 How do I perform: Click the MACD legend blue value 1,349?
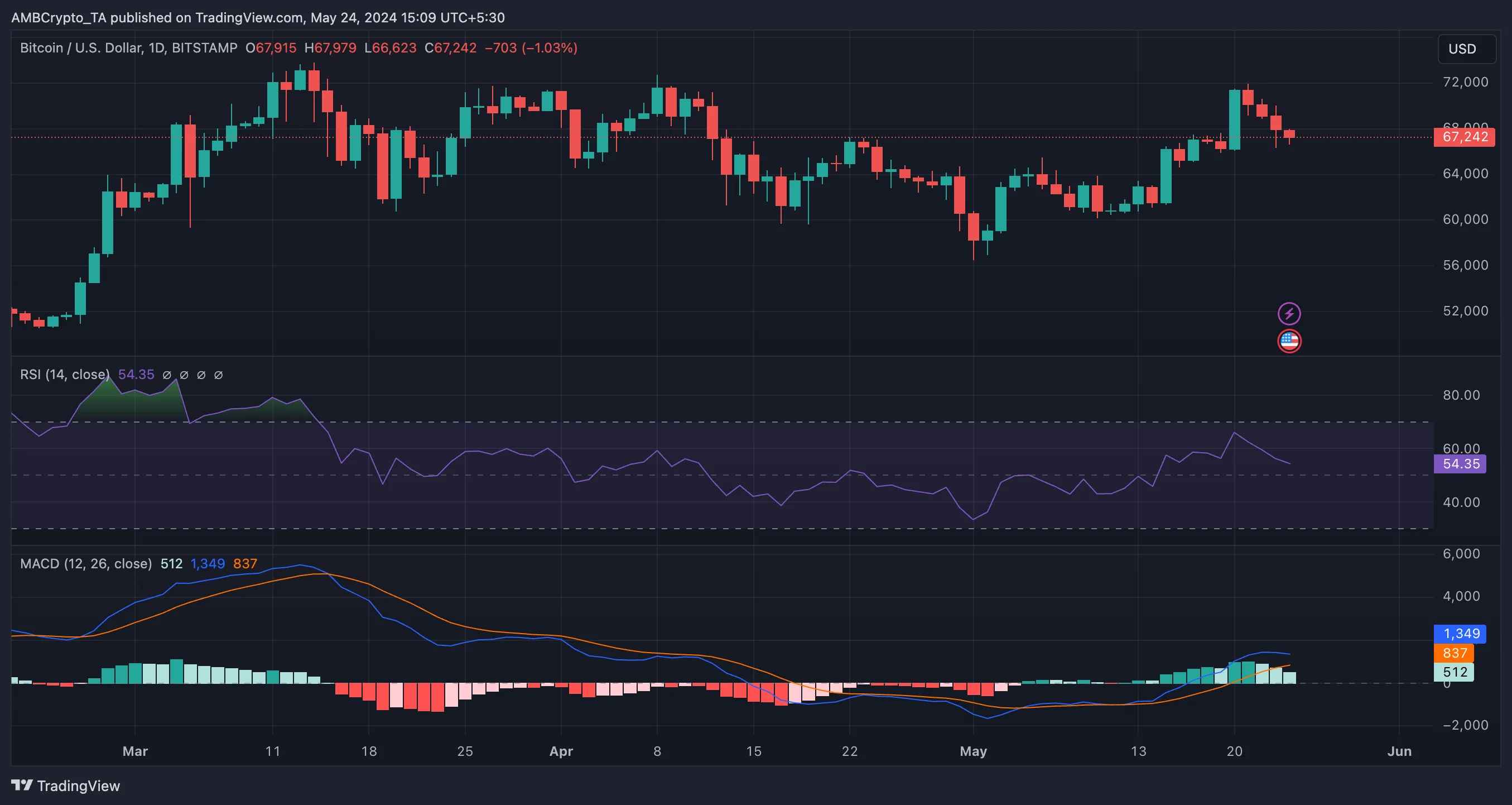[x=208, y=564]
